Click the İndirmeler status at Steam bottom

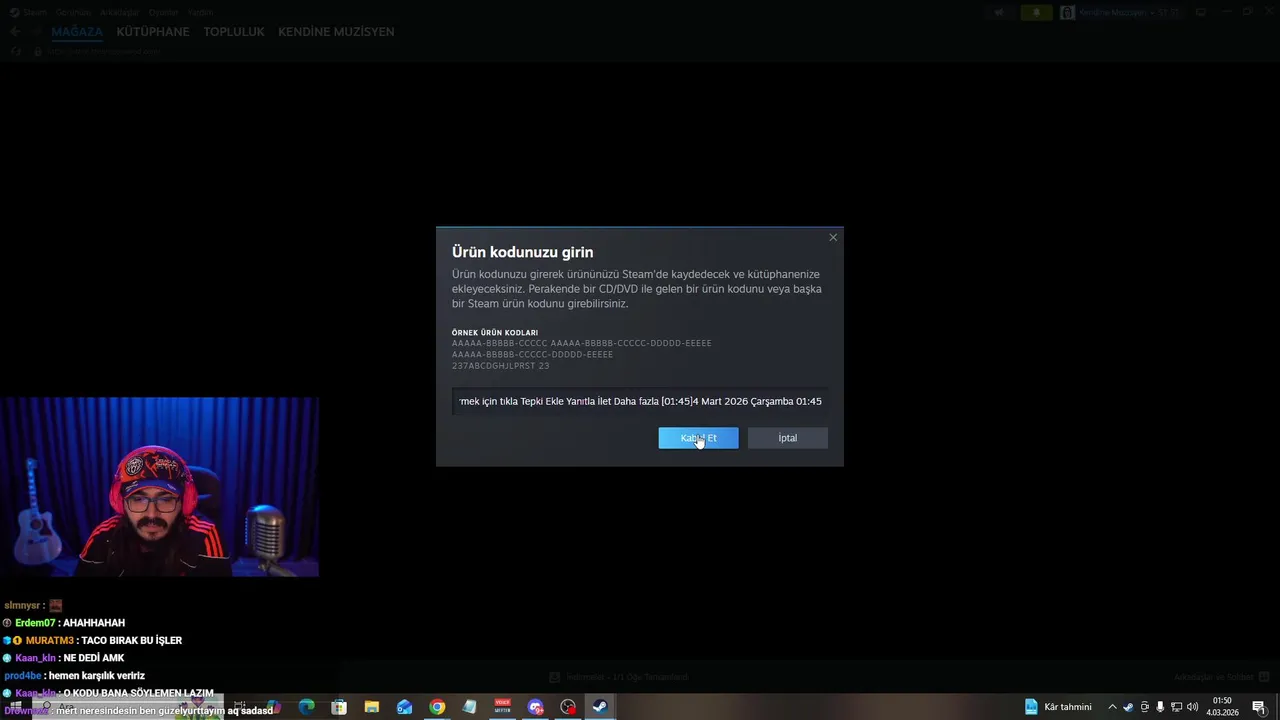point(619,677)
